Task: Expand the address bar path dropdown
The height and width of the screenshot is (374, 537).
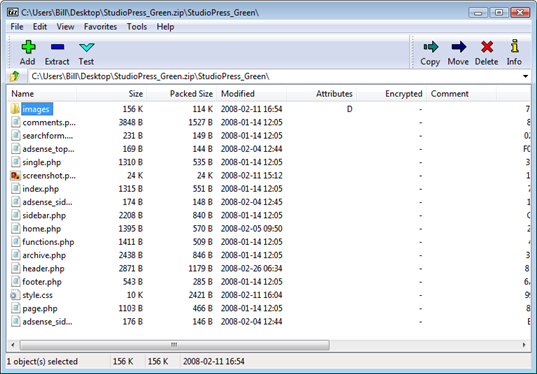Action: [x=525, y=76]
